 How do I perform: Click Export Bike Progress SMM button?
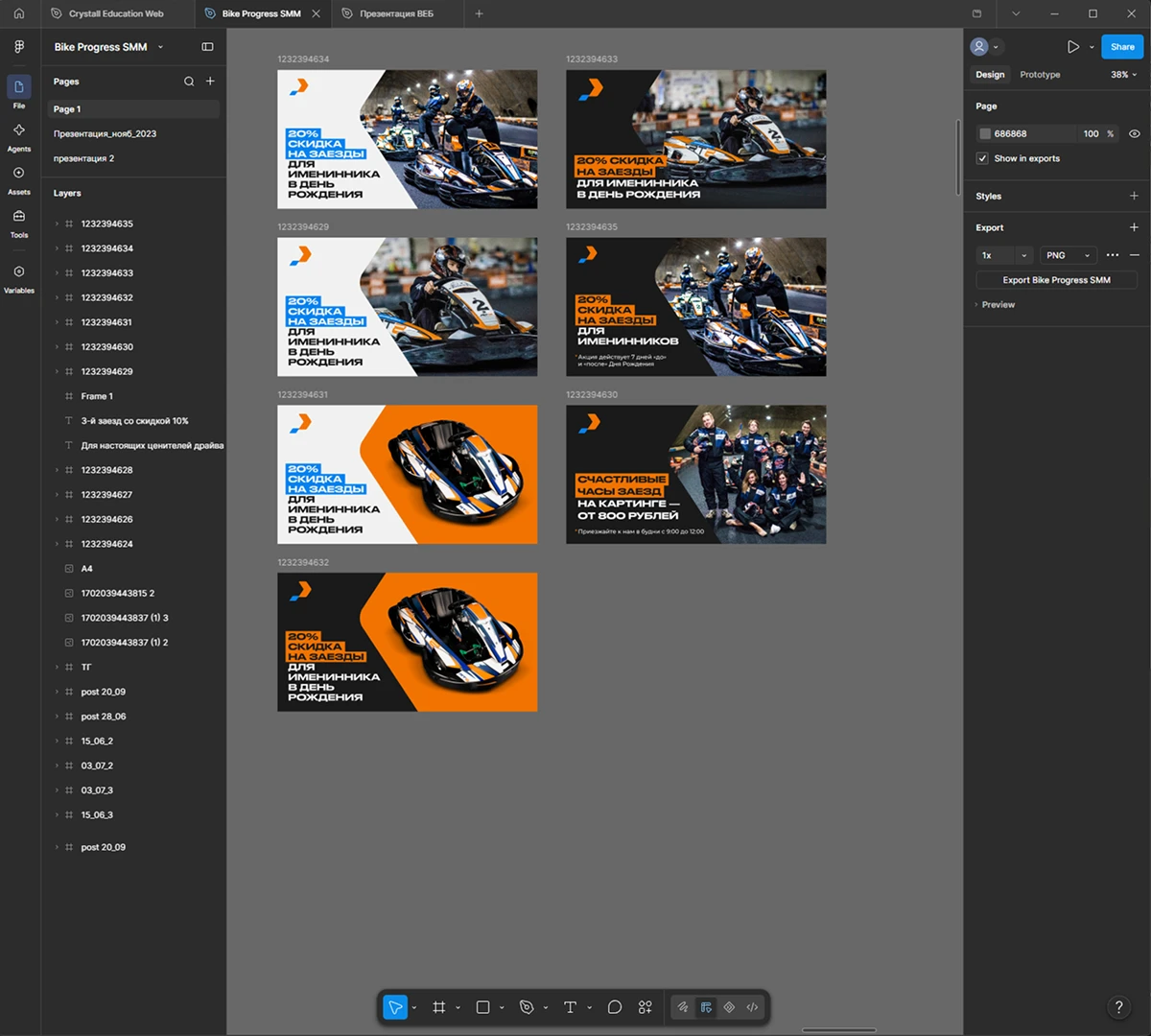1056,280
